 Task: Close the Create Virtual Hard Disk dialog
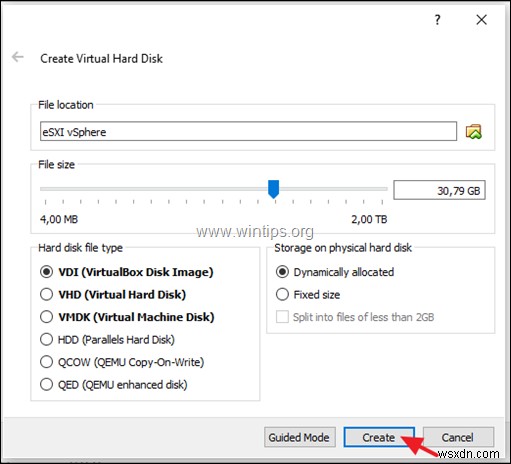tap(481, 20)
